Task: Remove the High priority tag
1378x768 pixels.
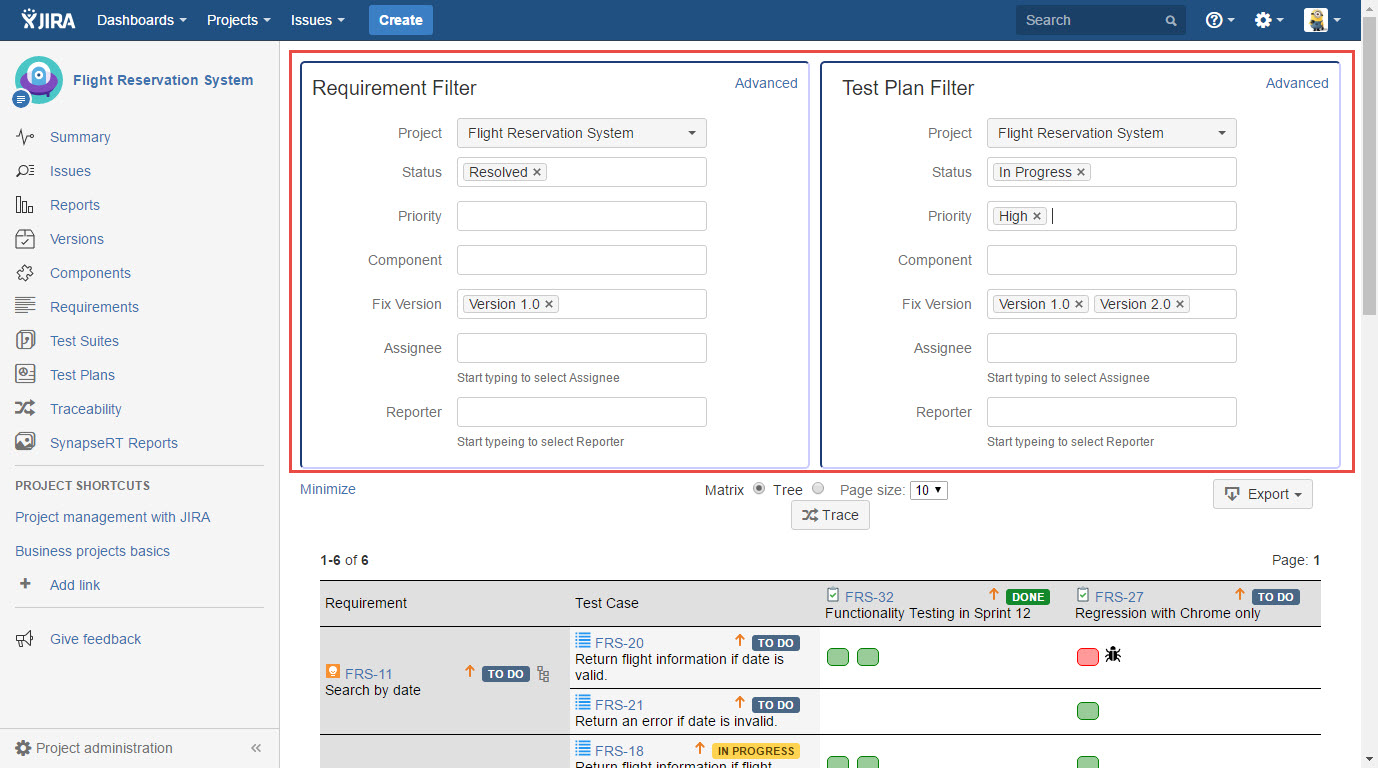Action: [x=1037, y=216]
